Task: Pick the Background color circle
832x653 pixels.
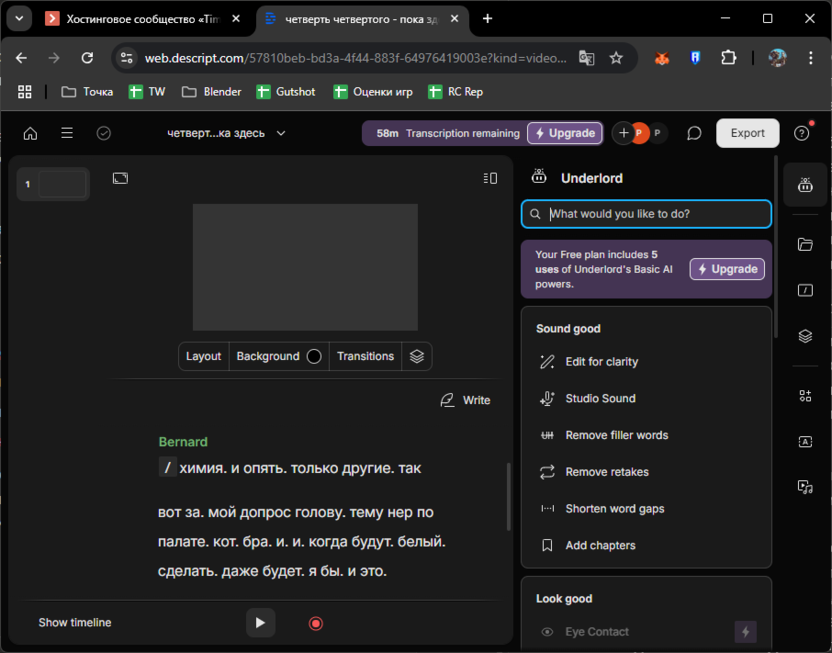Action: pyautogui.click(x=314, y=356)
